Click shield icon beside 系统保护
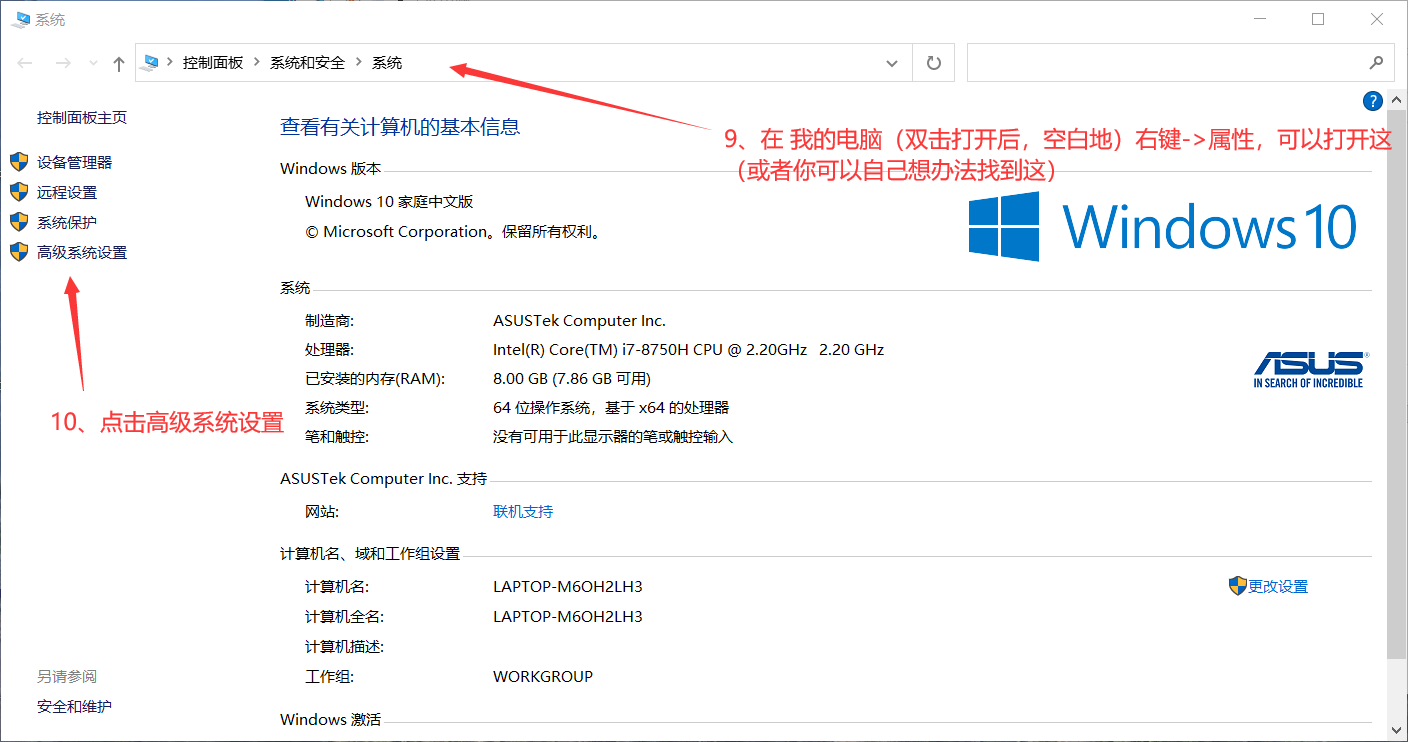Viewport: 1408px width, 742px height. click(x=19, y=222)
